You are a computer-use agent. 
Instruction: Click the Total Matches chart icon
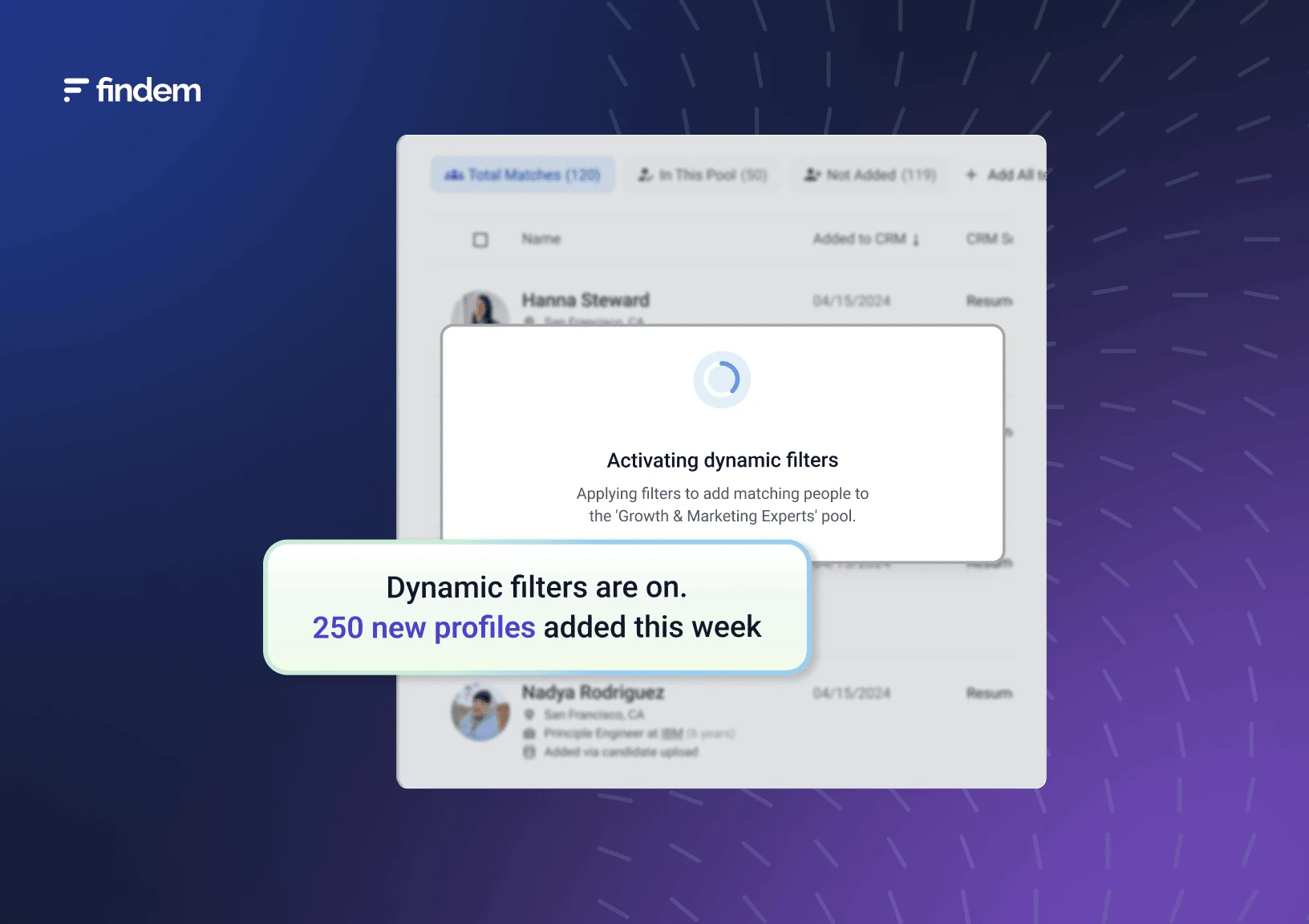click(454, 175)
